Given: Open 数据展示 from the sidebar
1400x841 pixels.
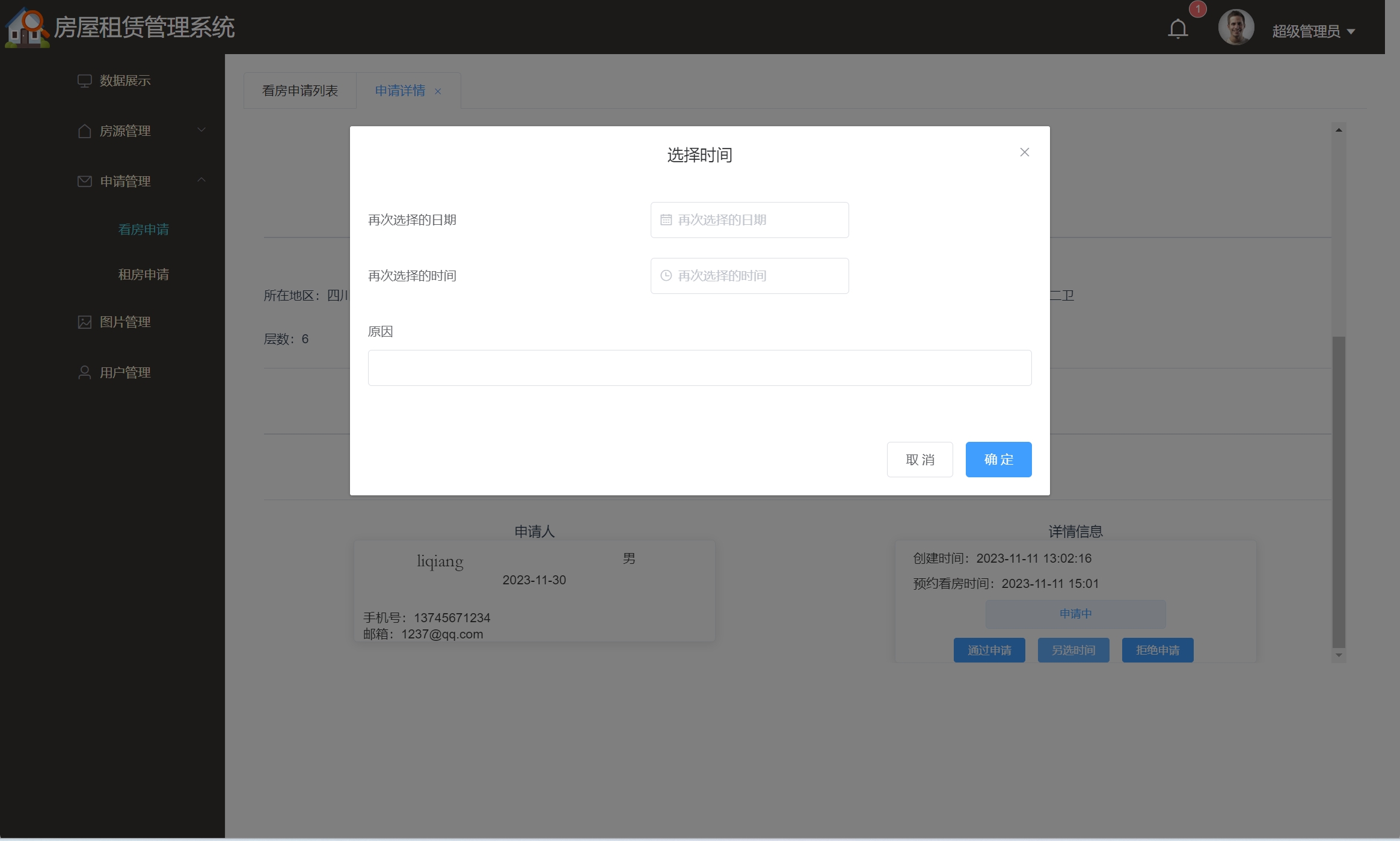Looking at the screenshot, I should [124, 81].
